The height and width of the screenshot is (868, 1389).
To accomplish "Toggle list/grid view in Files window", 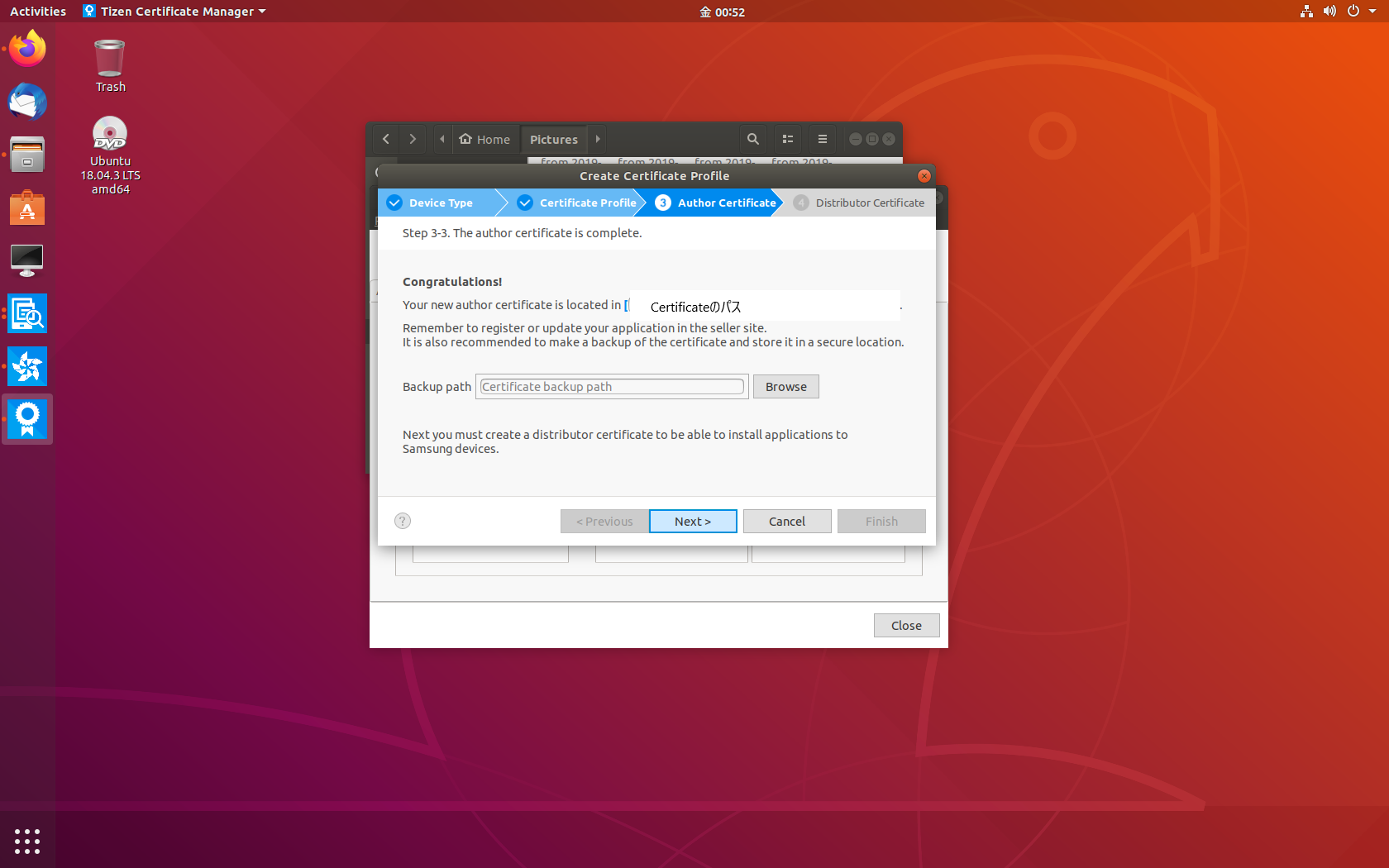I will [x=788, y=139].
